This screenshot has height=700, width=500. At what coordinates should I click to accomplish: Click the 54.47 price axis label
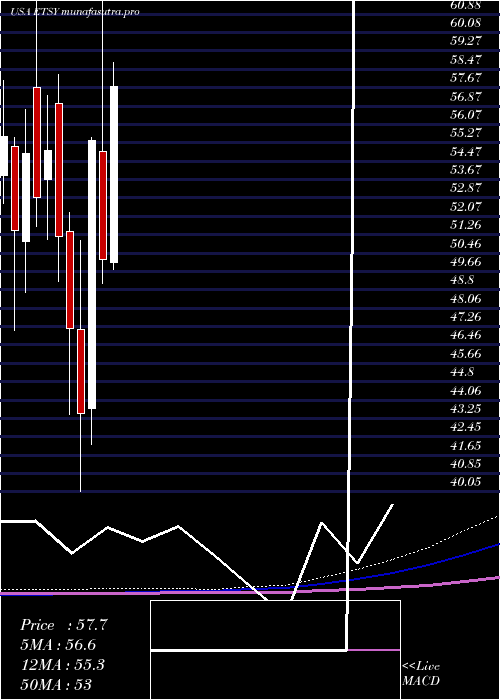466,151
